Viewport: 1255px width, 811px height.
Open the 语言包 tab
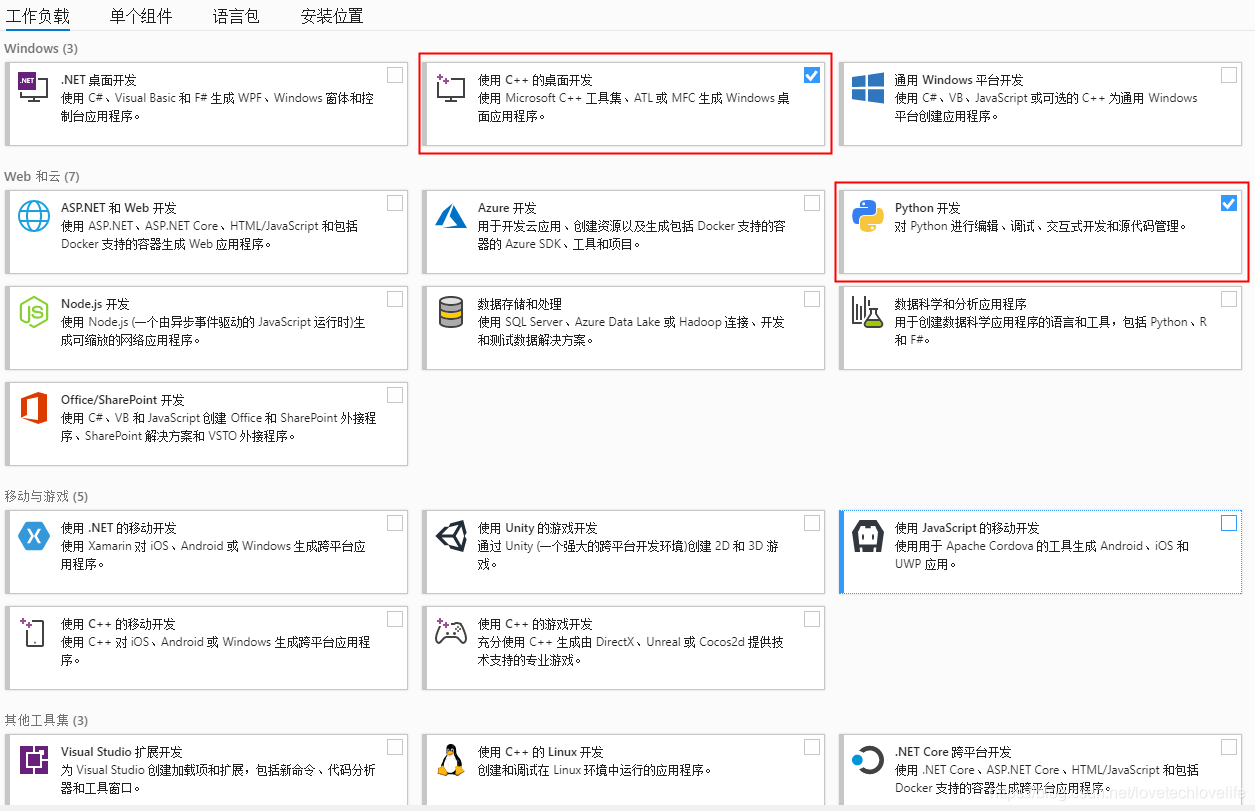(x=236, y=16)
